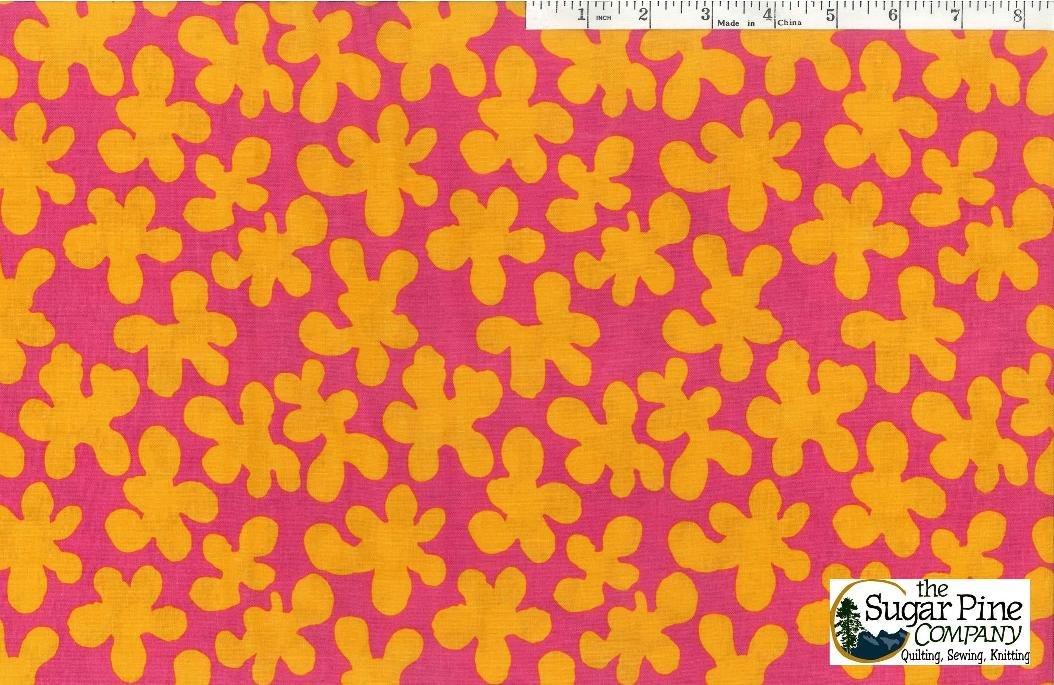Click the number 1 on the ruler

coord(582,16)
